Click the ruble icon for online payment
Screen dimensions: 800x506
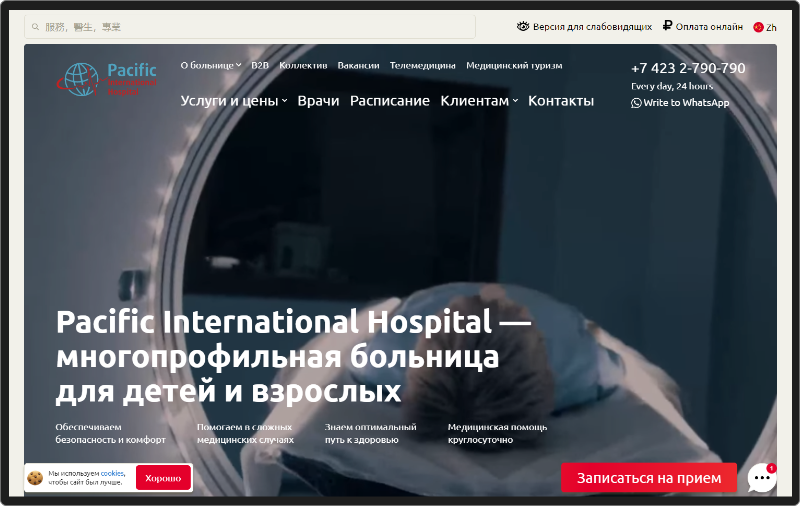pos(667,26)
